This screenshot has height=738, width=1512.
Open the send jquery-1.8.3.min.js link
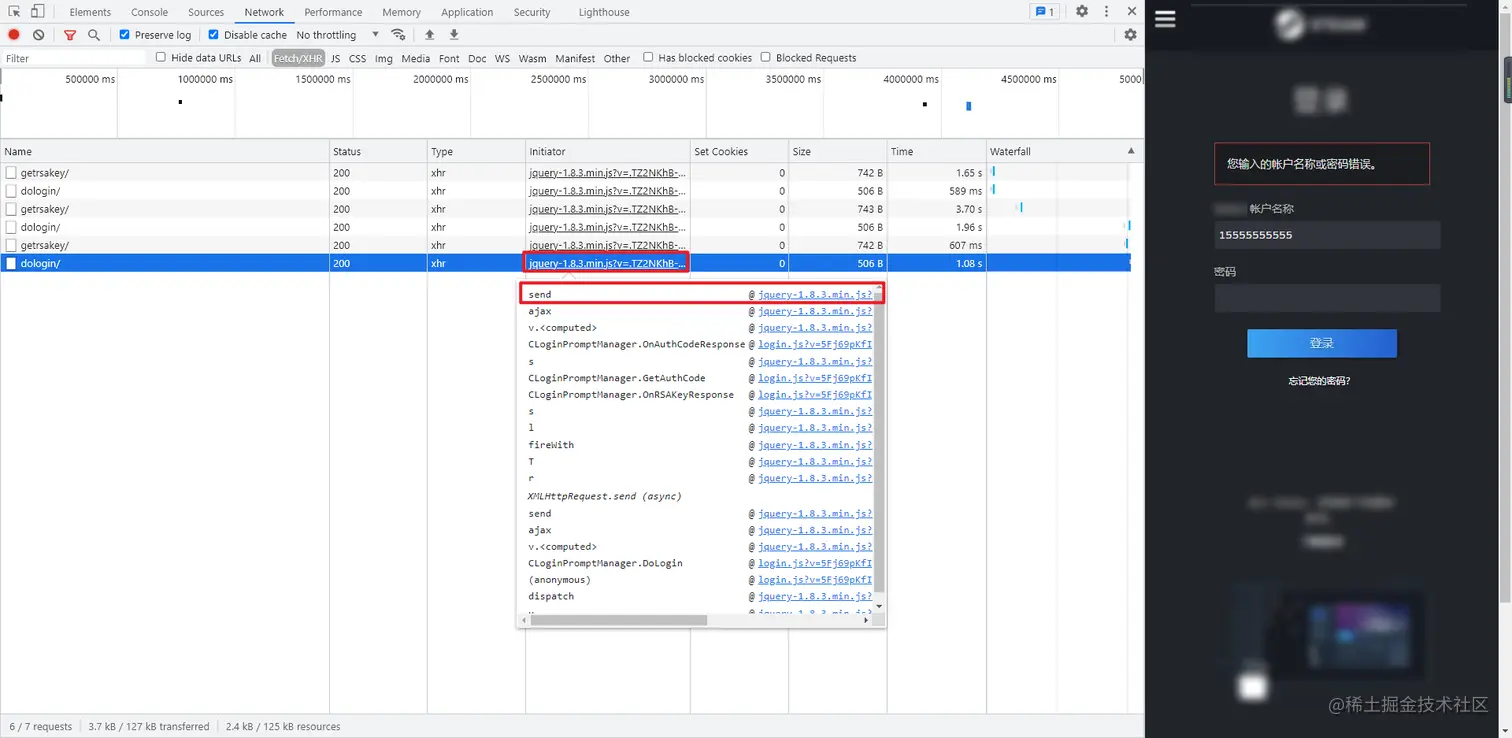[x=815, y=295]
